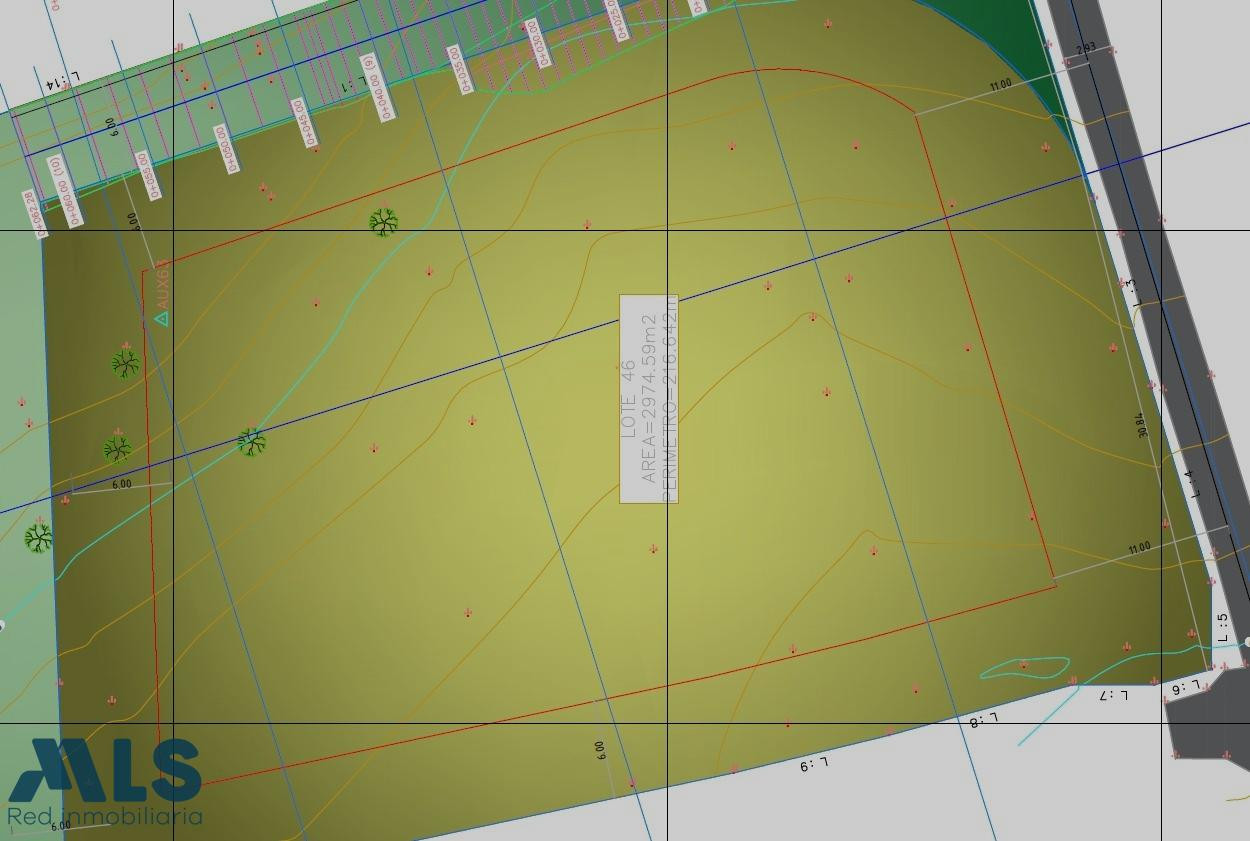
Task: Select the L:7 boundary segment label
Action: tap(1113, 694)
